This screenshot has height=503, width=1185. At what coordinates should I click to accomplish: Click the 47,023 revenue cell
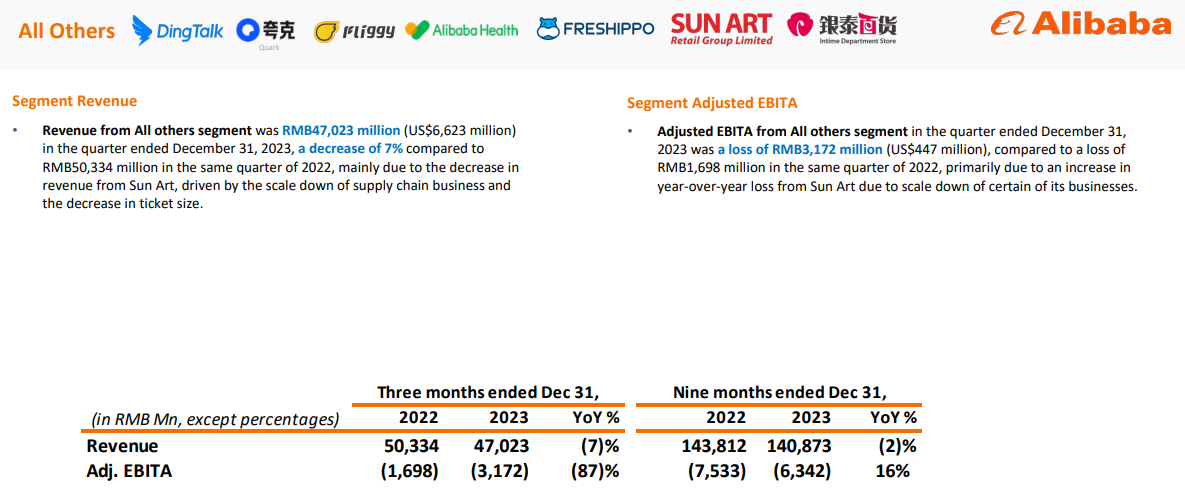click(x=502, y=446)
